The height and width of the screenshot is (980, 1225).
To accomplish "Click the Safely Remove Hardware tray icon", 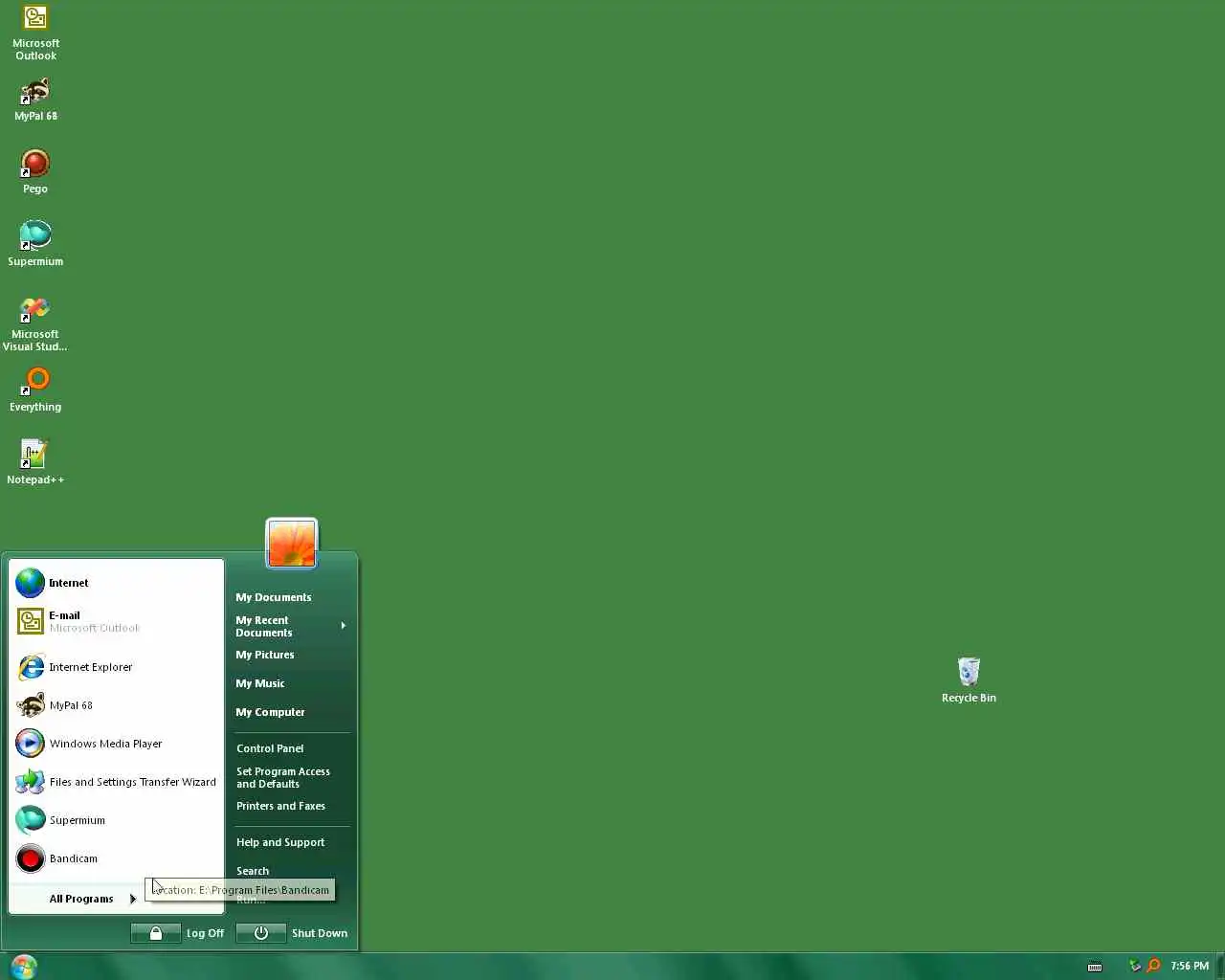I will point(1135,967).
